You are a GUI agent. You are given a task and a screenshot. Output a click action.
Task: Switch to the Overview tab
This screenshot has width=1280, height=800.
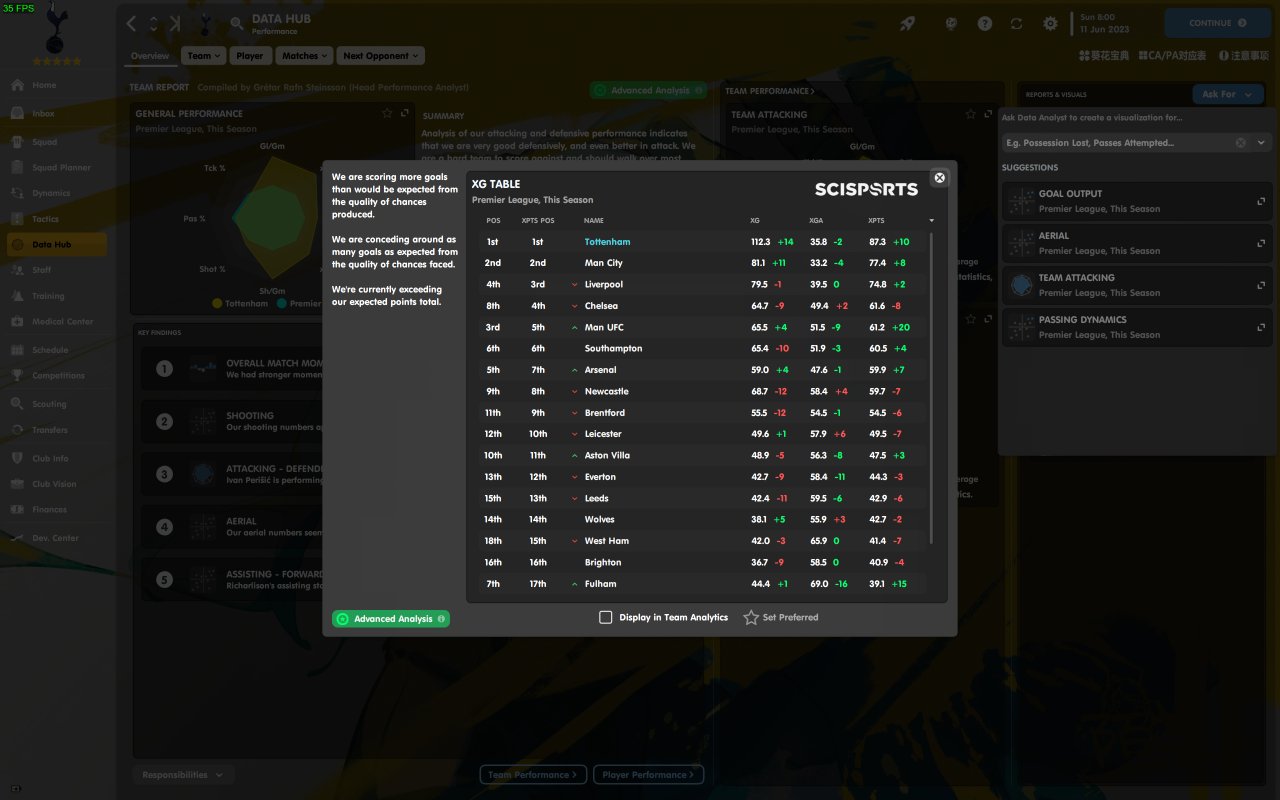click(x=150, y=56)
